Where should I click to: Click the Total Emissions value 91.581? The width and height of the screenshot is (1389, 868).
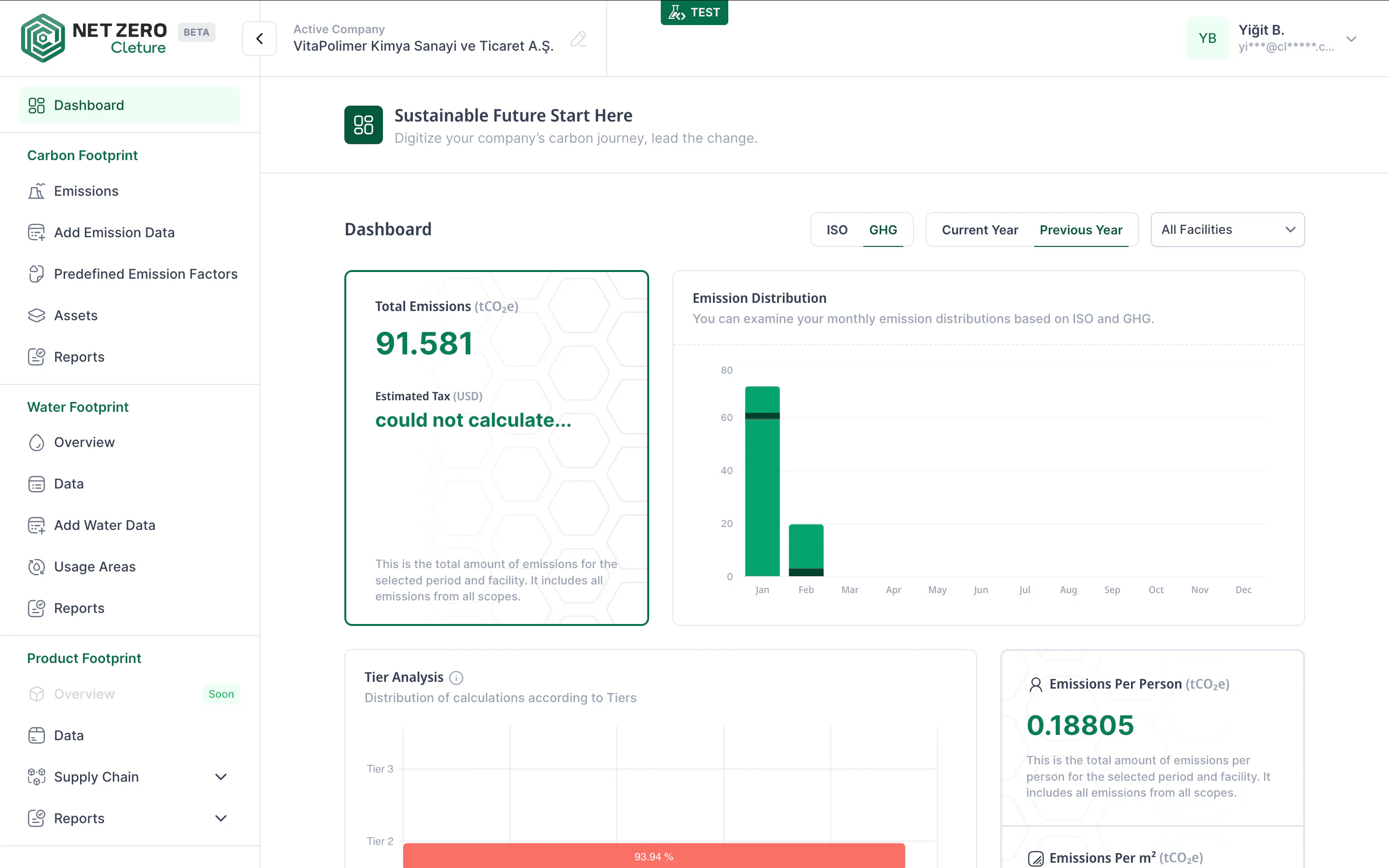[424, 343]
